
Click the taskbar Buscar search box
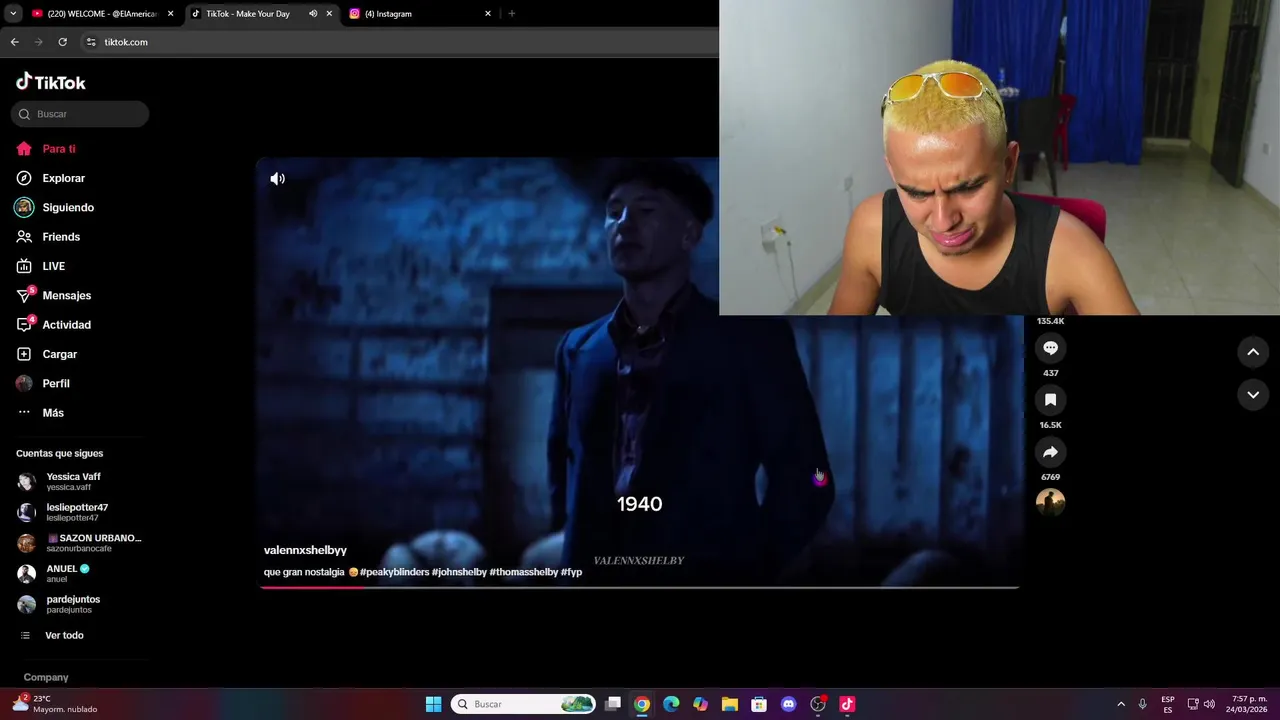click(x=523, y=704)
